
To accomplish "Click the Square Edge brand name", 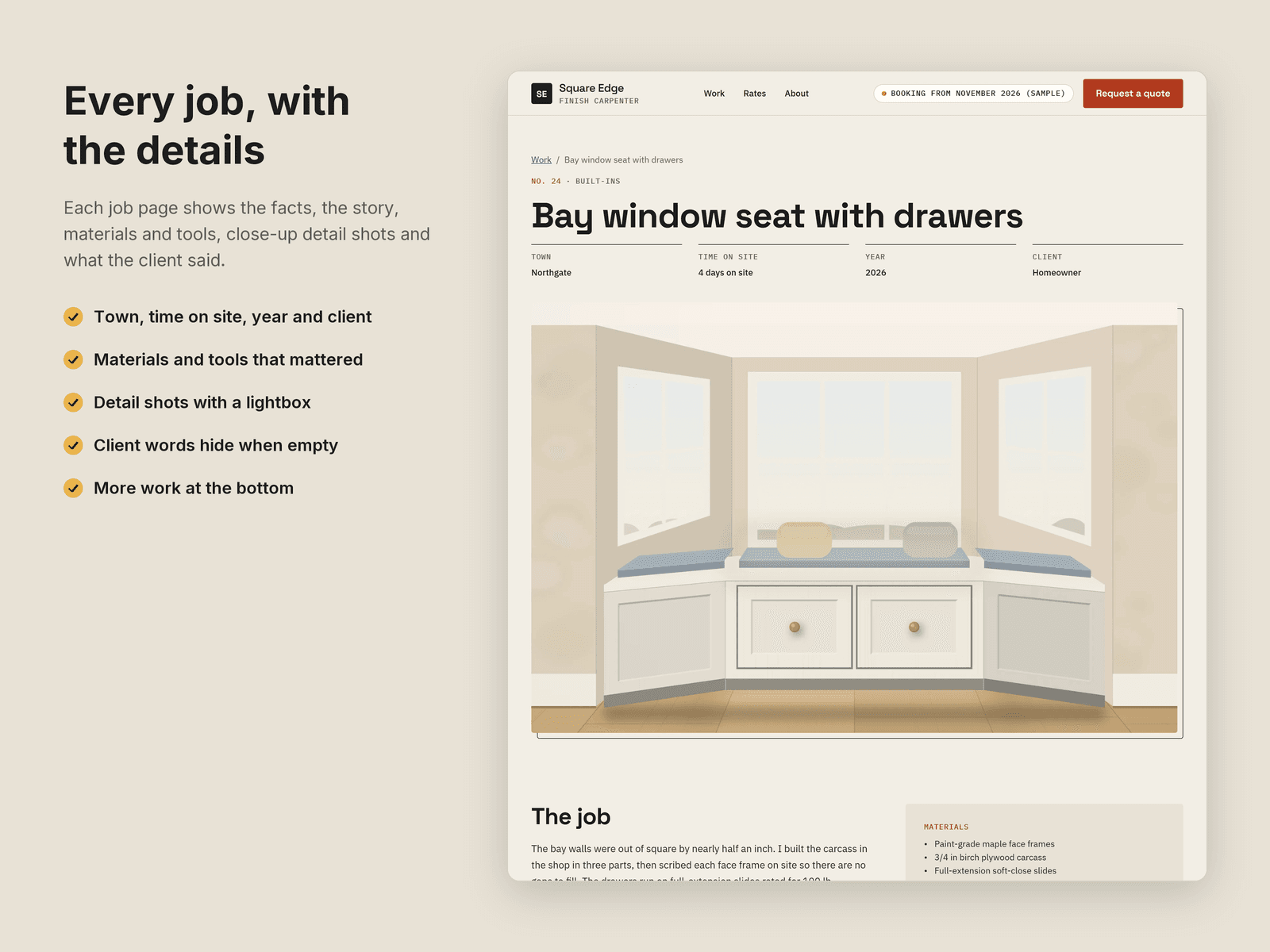I will click(591, 88).
